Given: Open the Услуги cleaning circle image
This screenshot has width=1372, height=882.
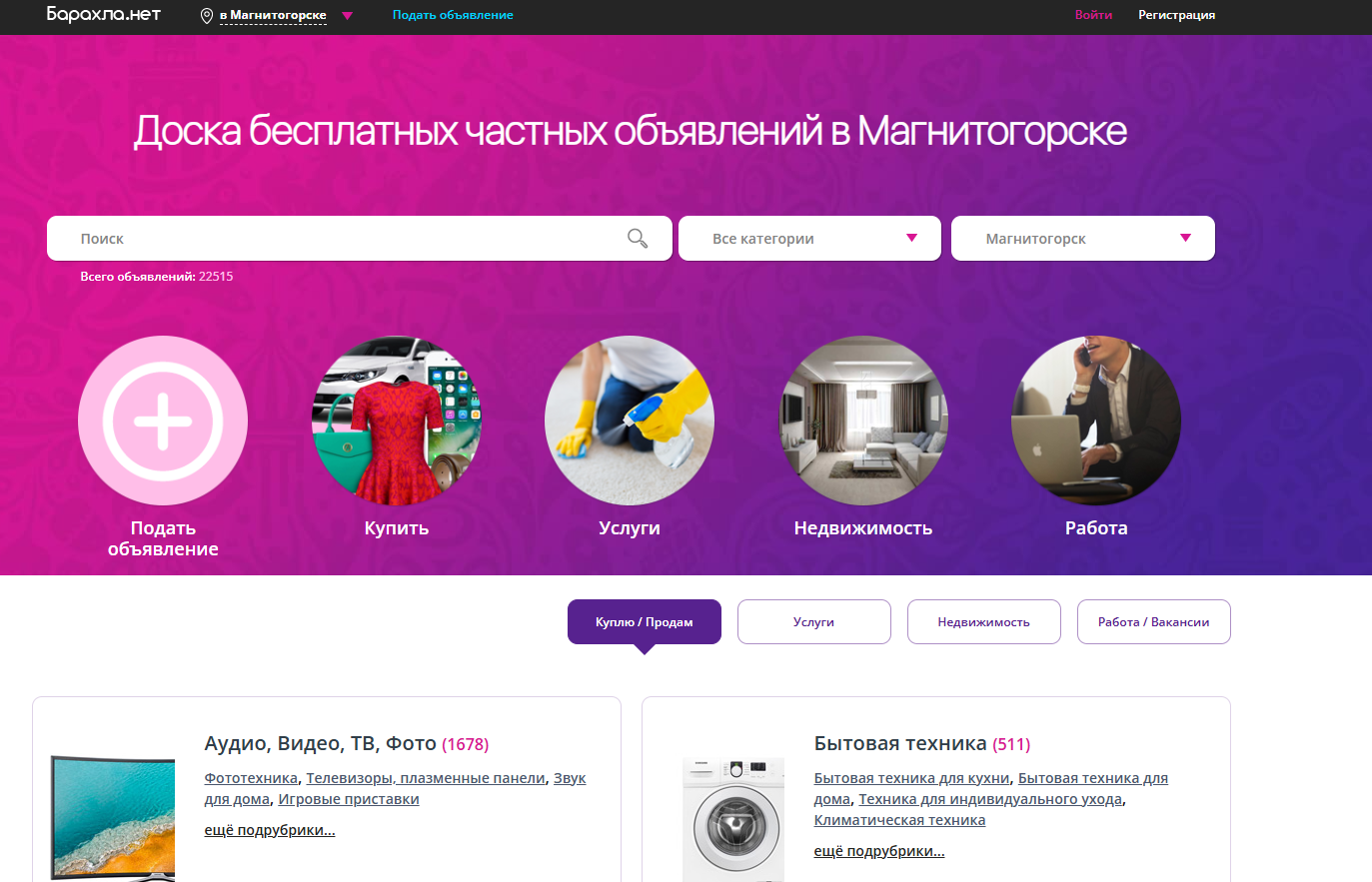Looking at the screenshot, I should (630, 421).
